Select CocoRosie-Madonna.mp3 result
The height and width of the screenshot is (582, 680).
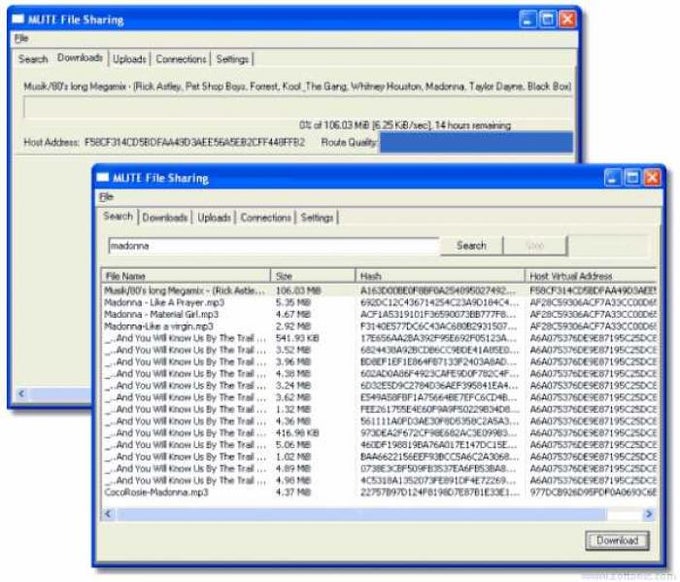click(379, 492)
